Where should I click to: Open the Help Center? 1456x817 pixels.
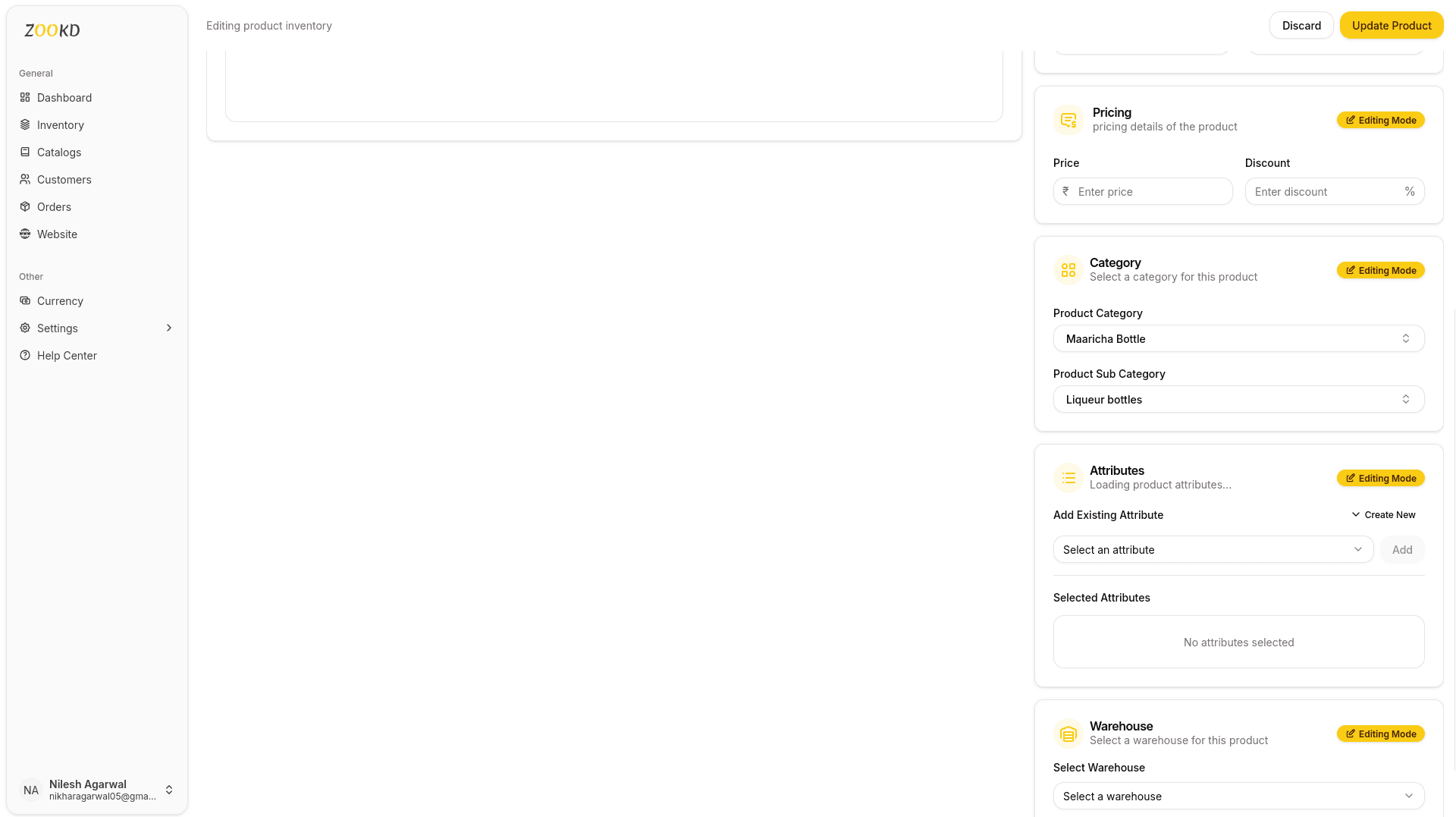[67, 355]
